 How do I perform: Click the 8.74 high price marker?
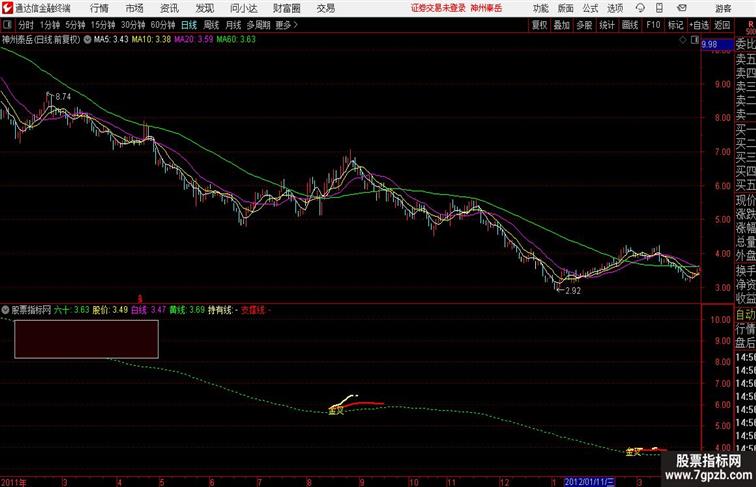63,96
